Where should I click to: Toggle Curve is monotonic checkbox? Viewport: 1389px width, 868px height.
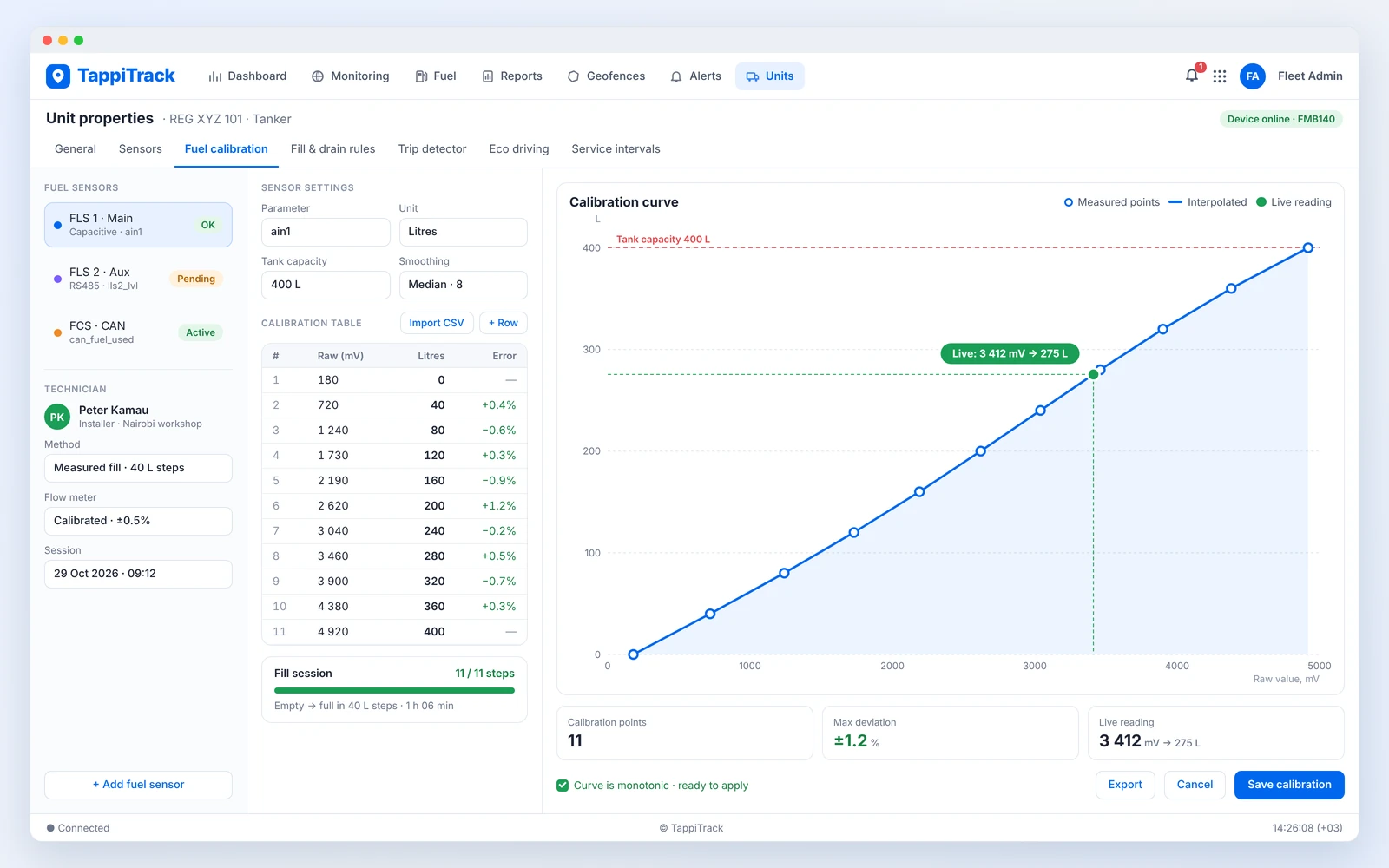[563, 786]
